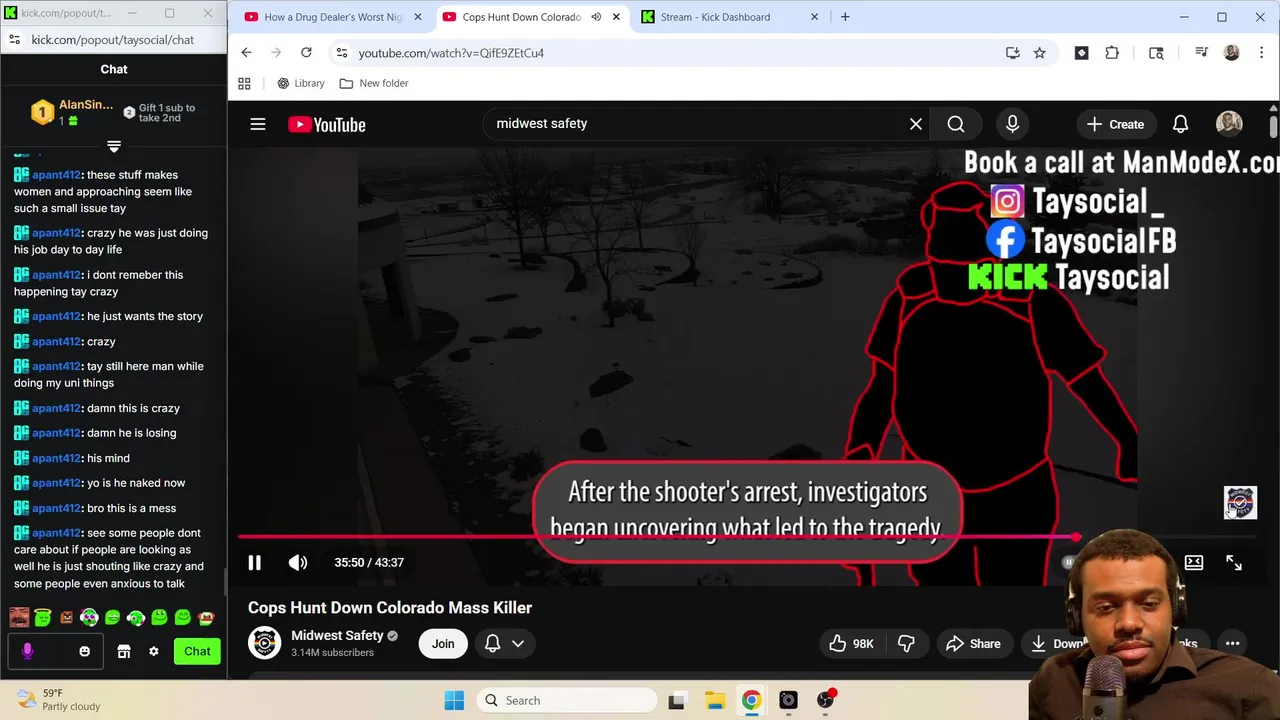Open the Windows taskbar Search box
1280x720 pixels.
point(567,700)
